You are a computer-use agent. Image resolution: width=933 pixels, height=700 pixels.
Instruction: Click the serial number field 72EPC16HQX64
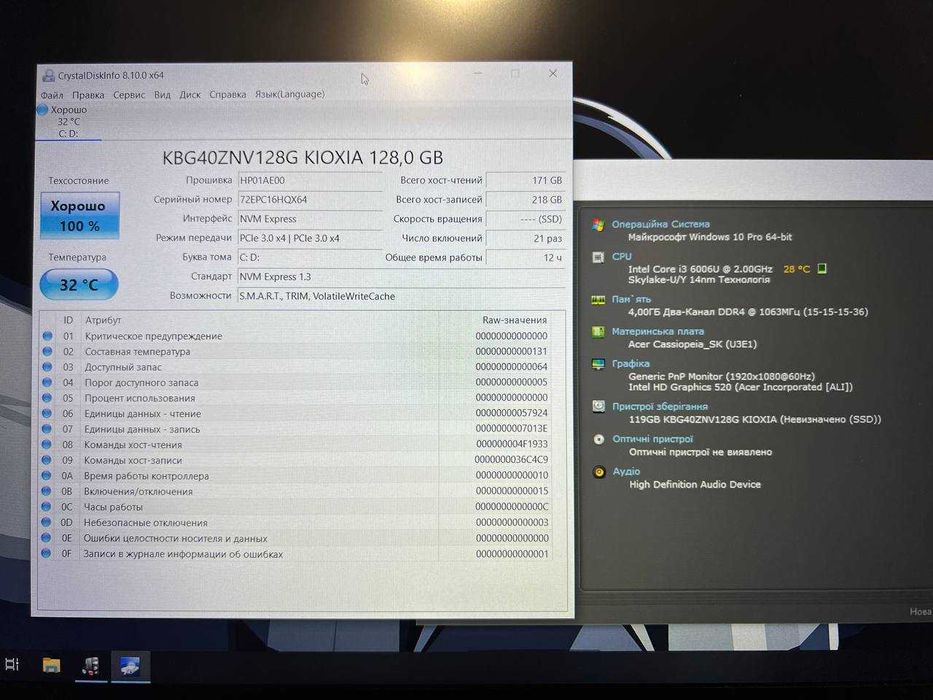309,199
